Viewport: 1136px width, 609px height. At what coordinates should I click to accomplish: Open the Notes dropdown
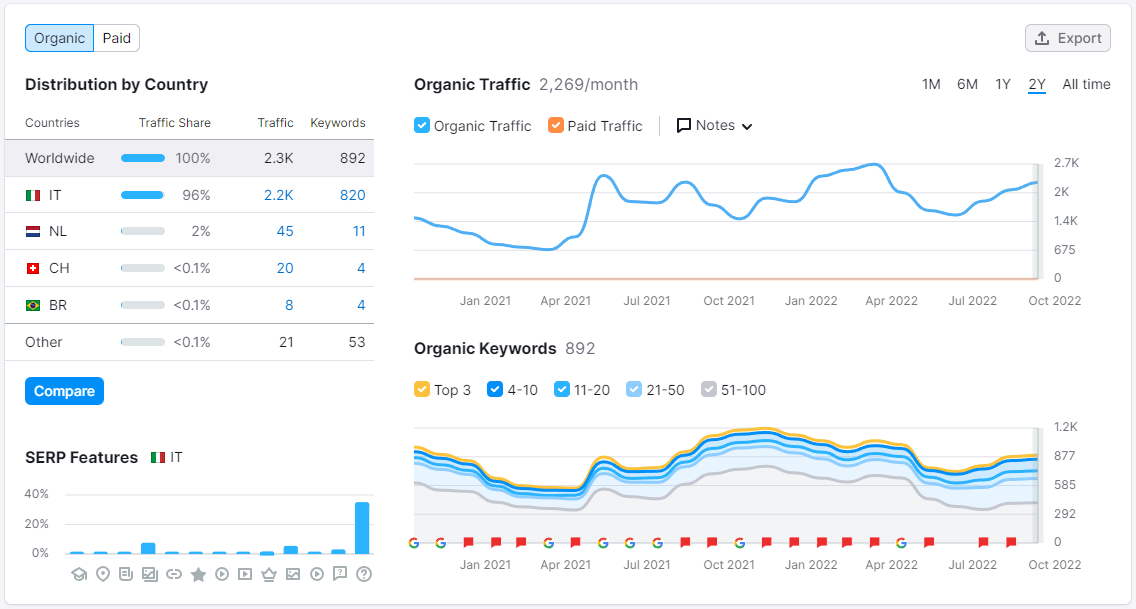(714, 125)
